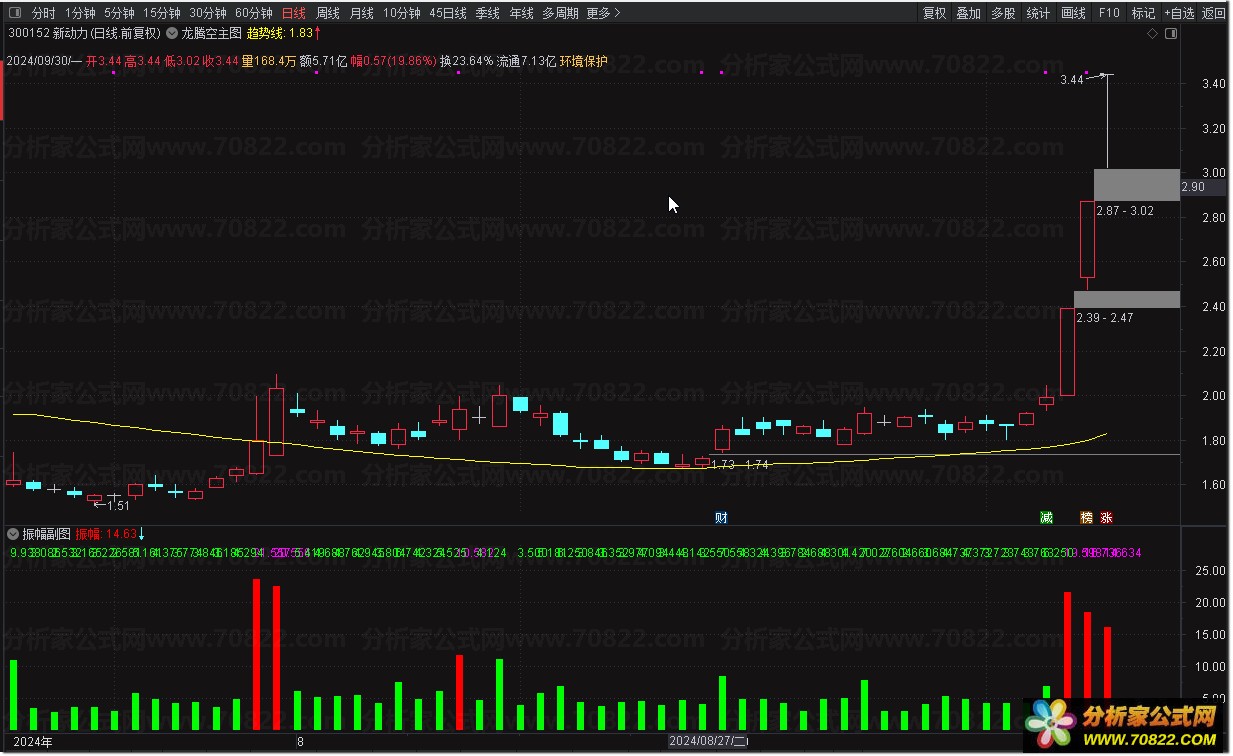Click the 2024/08/27 date marker
The height and width of the screenshot is (756, 1233).
(708, 742)
